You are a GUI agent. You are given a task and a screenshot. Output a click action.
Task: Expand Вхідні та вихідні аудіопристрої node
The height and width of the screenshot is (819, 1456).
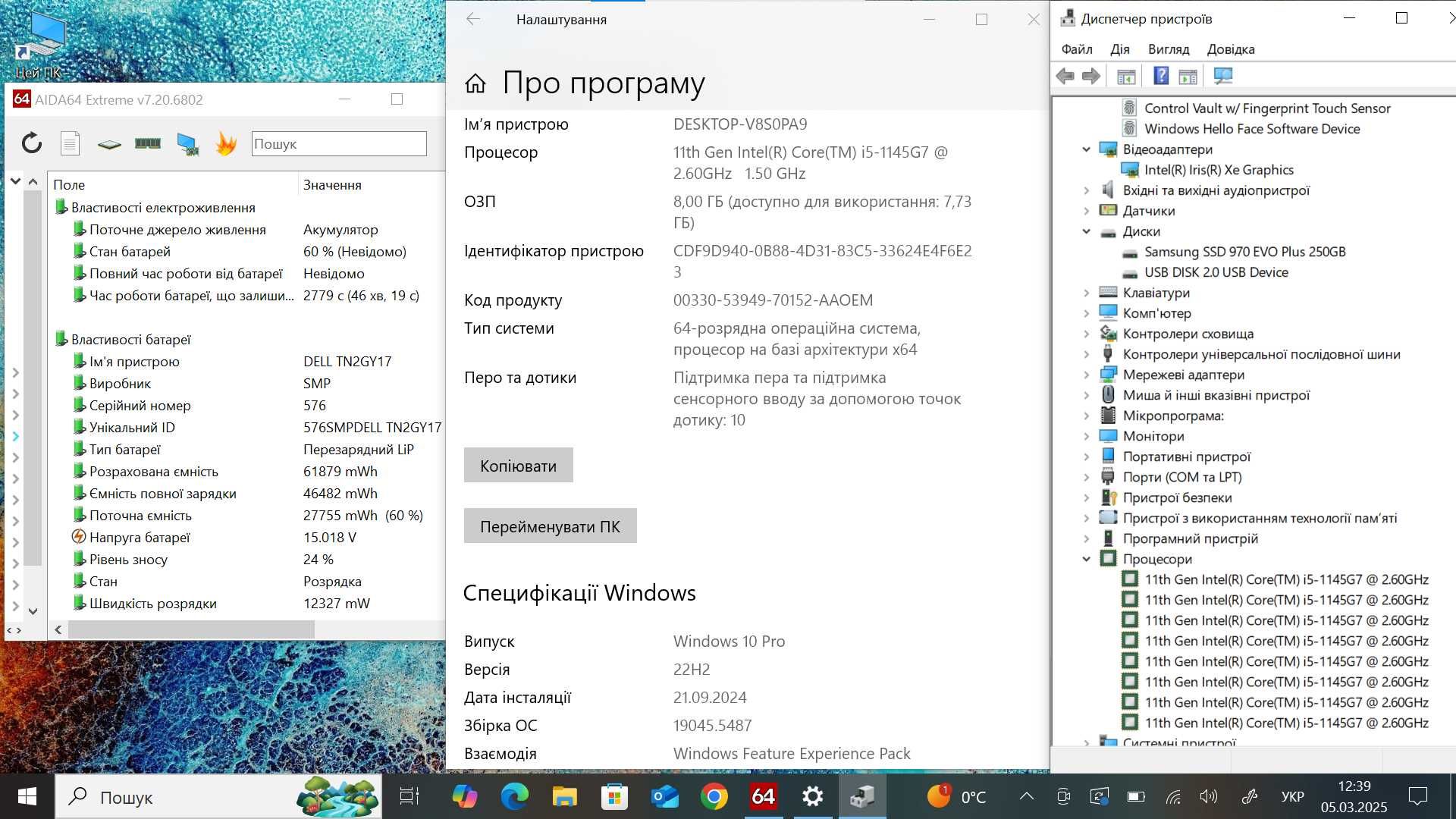1086,190
